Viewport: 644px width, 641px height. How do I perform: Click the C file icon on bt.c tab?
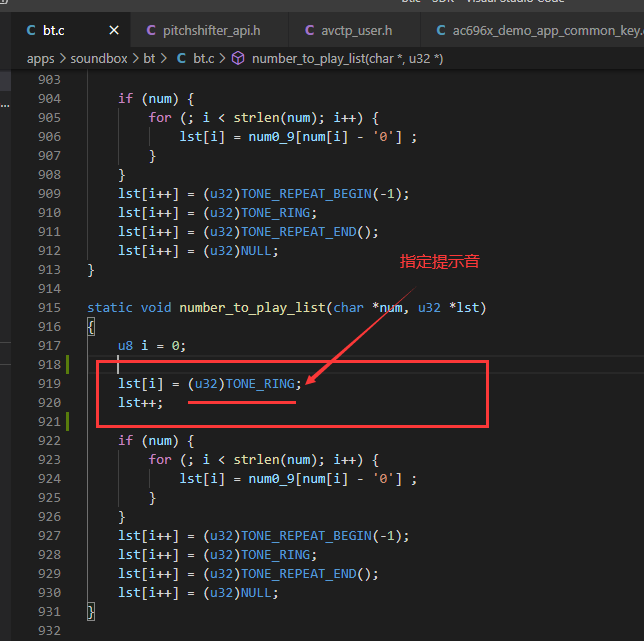(x=31, y=30)
